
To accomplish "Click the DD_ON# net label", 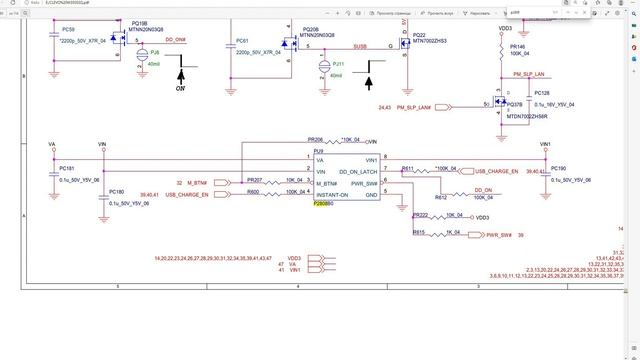I will tap(176, 40).
